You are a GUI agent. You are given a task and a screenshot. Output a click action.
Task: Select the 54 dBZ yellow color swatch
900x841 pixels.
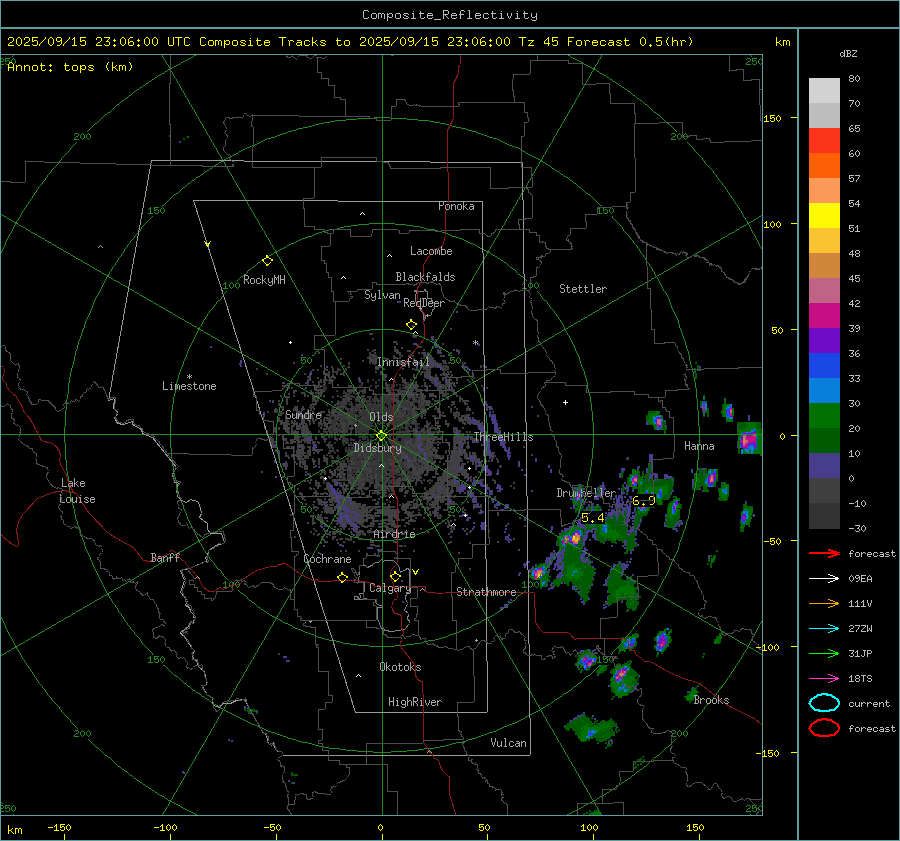pyautogui.click(x=824, y=215)
